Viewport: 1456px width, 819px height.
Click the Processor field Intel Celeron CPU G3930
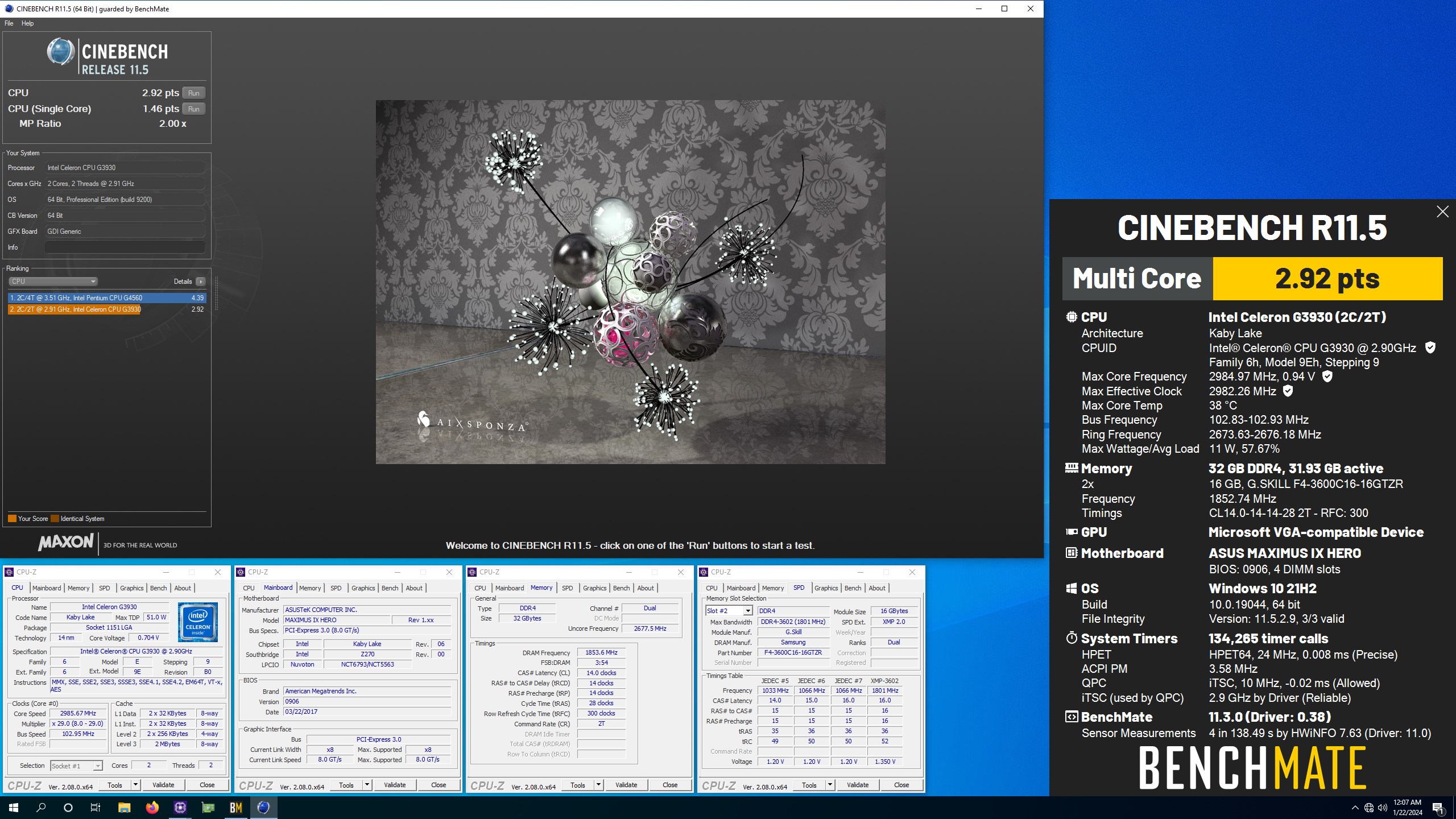(125, 168)
